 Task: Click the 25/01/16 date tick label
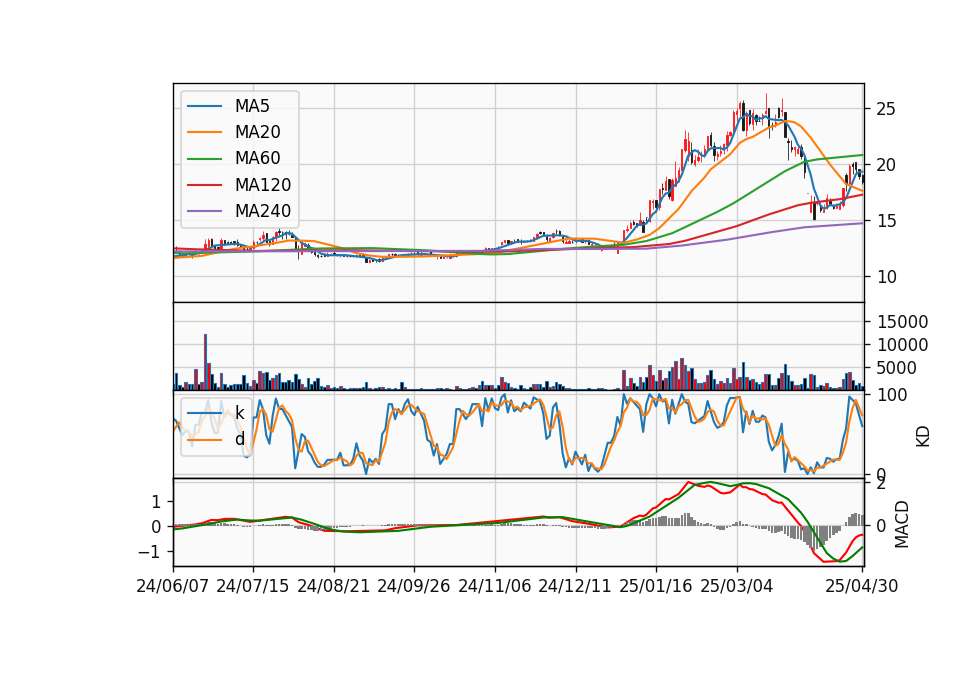coord(656,586)
